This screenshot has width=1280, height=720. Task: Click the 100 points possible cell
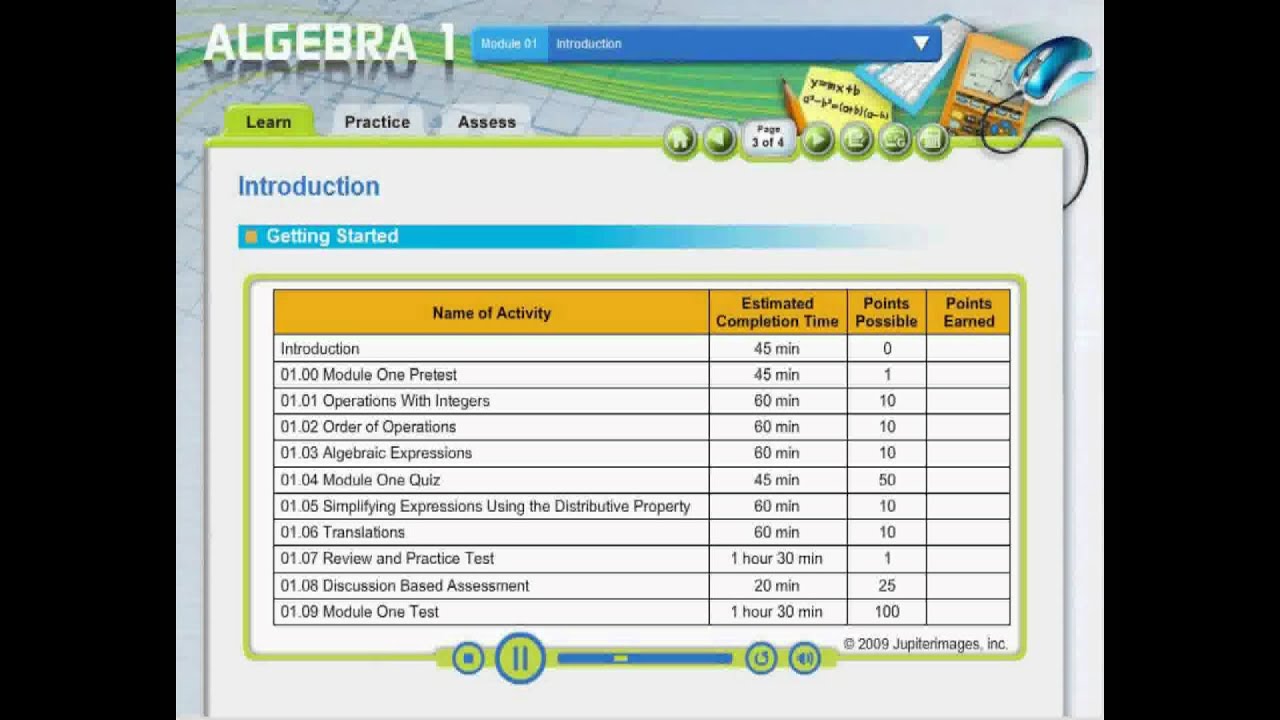point(886,611)
